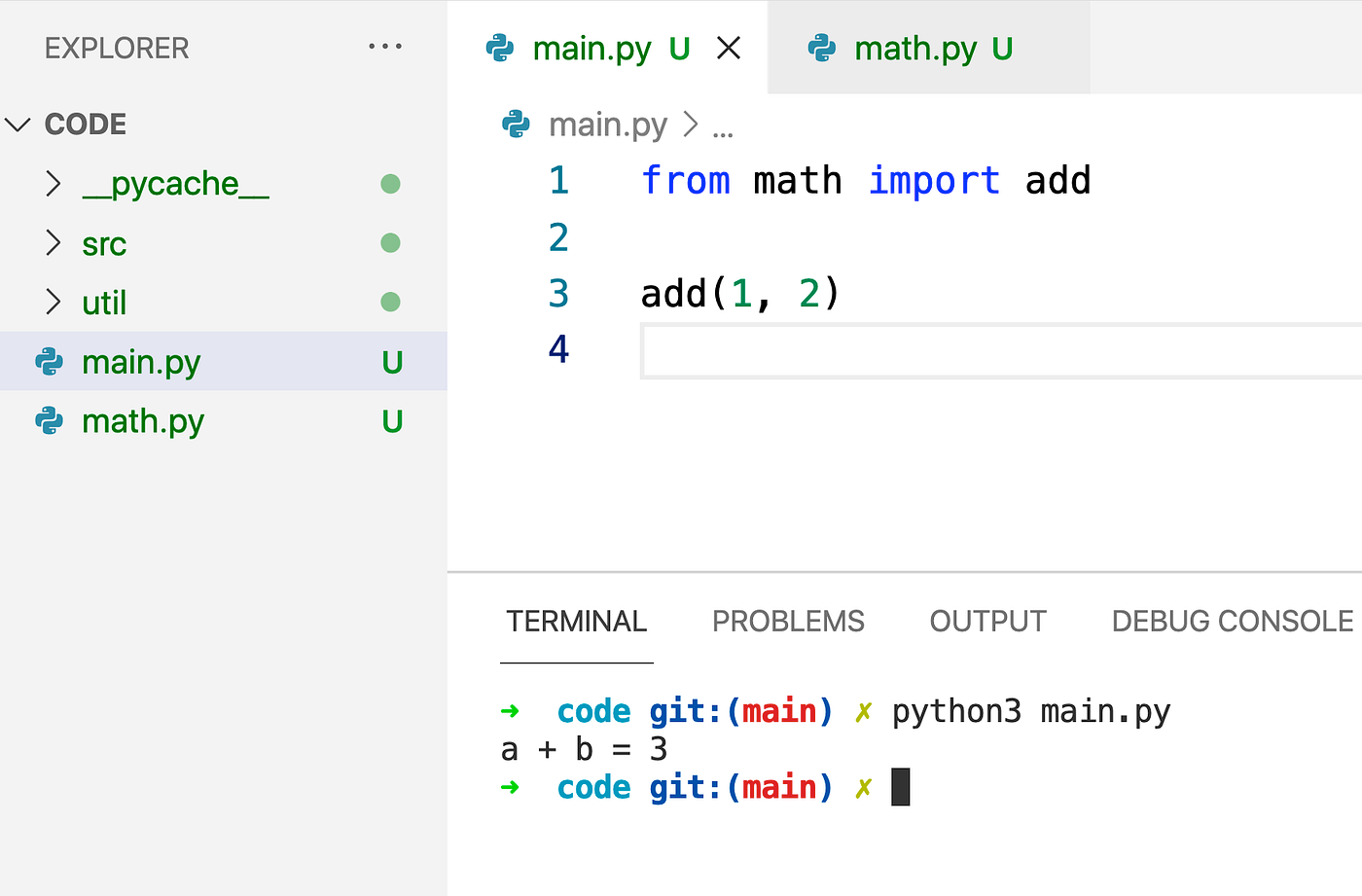
Task: Click the green modified dot next to src folder
Action: click(x=390, y=243)
